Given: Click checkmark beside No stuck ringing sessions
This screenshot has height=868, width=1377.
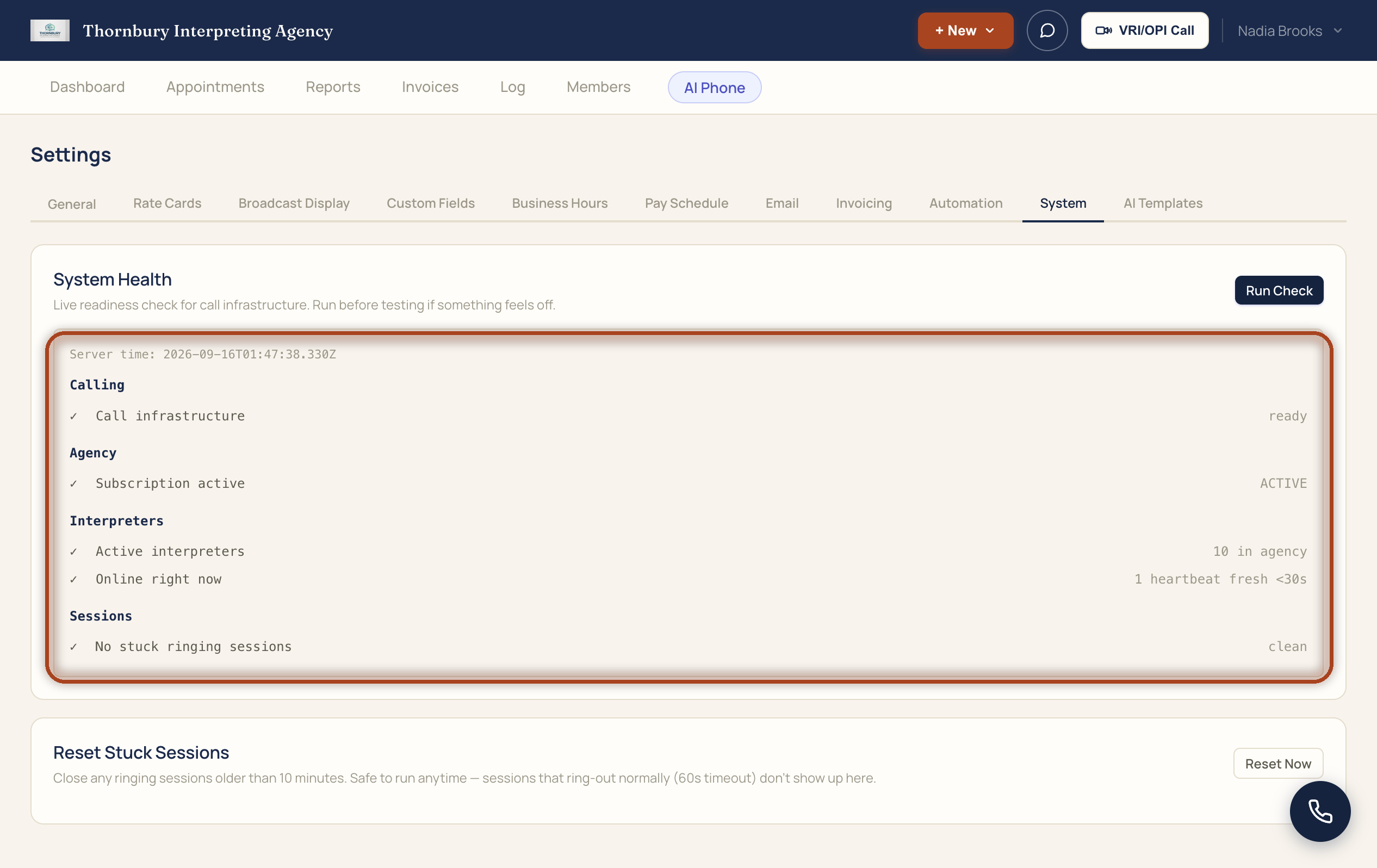Looking at the screenshot, I should [x=74, y=647].
